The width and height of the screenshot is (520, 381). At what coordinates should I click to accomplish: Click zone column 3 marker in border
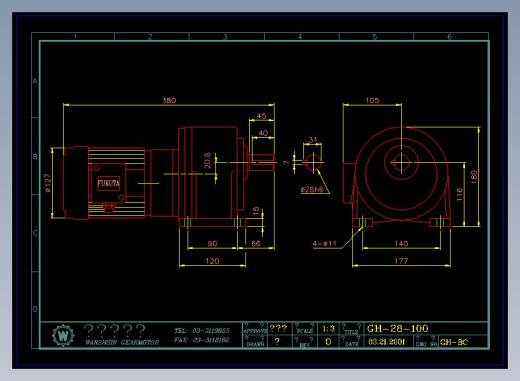coord(225,36)
